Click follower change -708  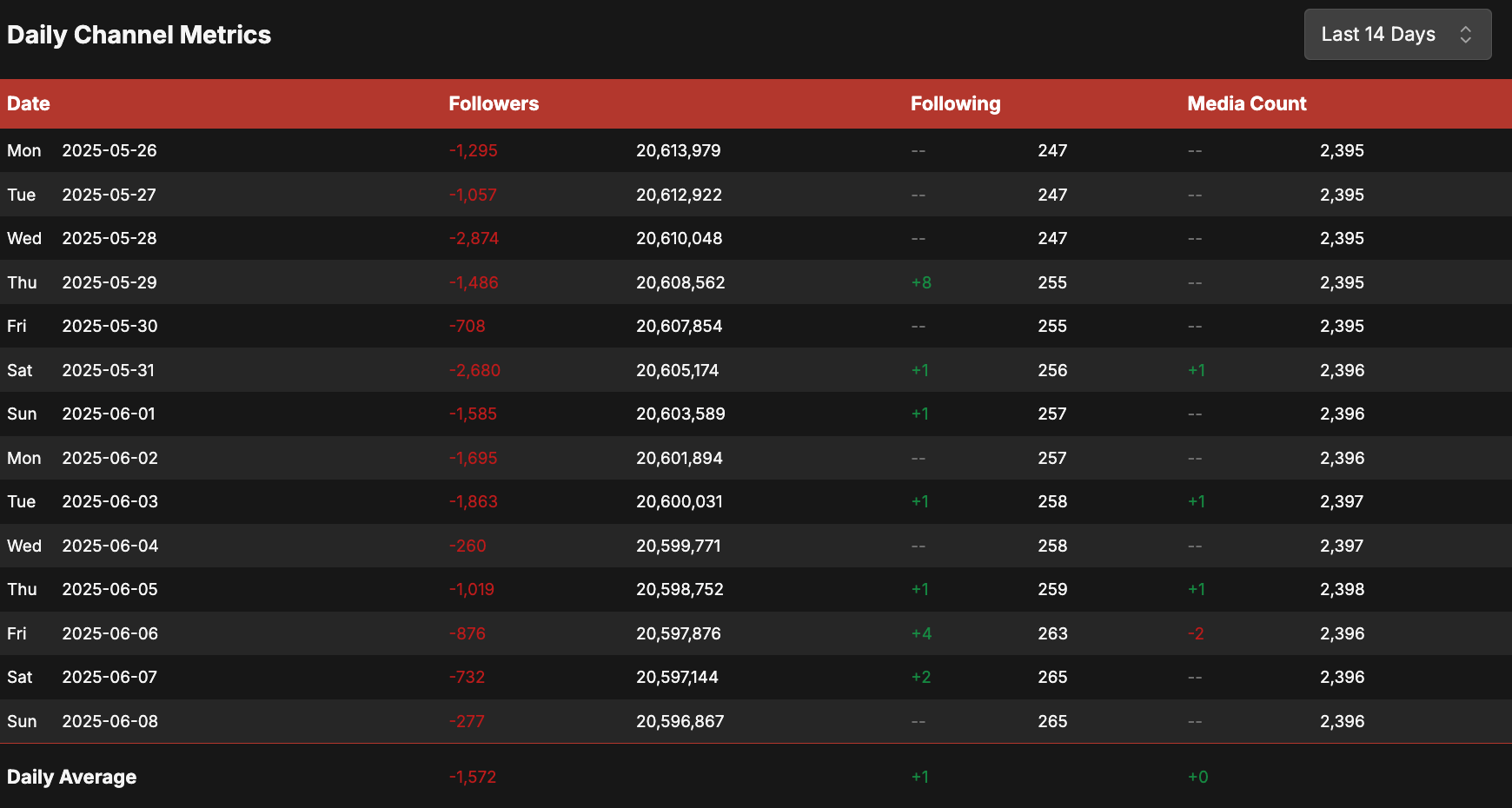point(468,326)
